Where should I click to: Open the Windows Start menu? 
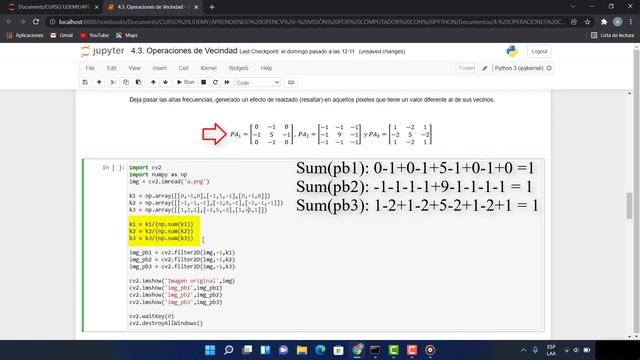[210, 350]
